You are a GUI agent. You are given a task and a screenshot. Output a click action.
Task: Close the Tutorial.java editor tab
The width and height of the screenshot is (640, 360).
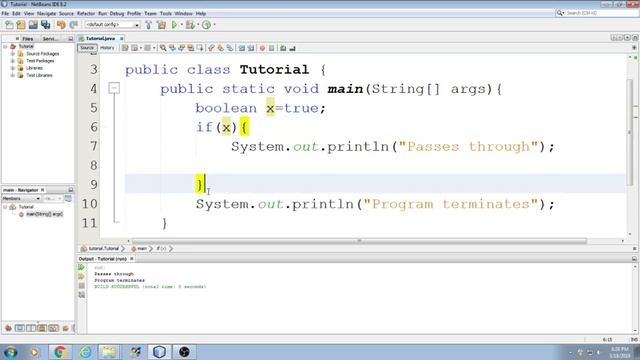point(122,38)
